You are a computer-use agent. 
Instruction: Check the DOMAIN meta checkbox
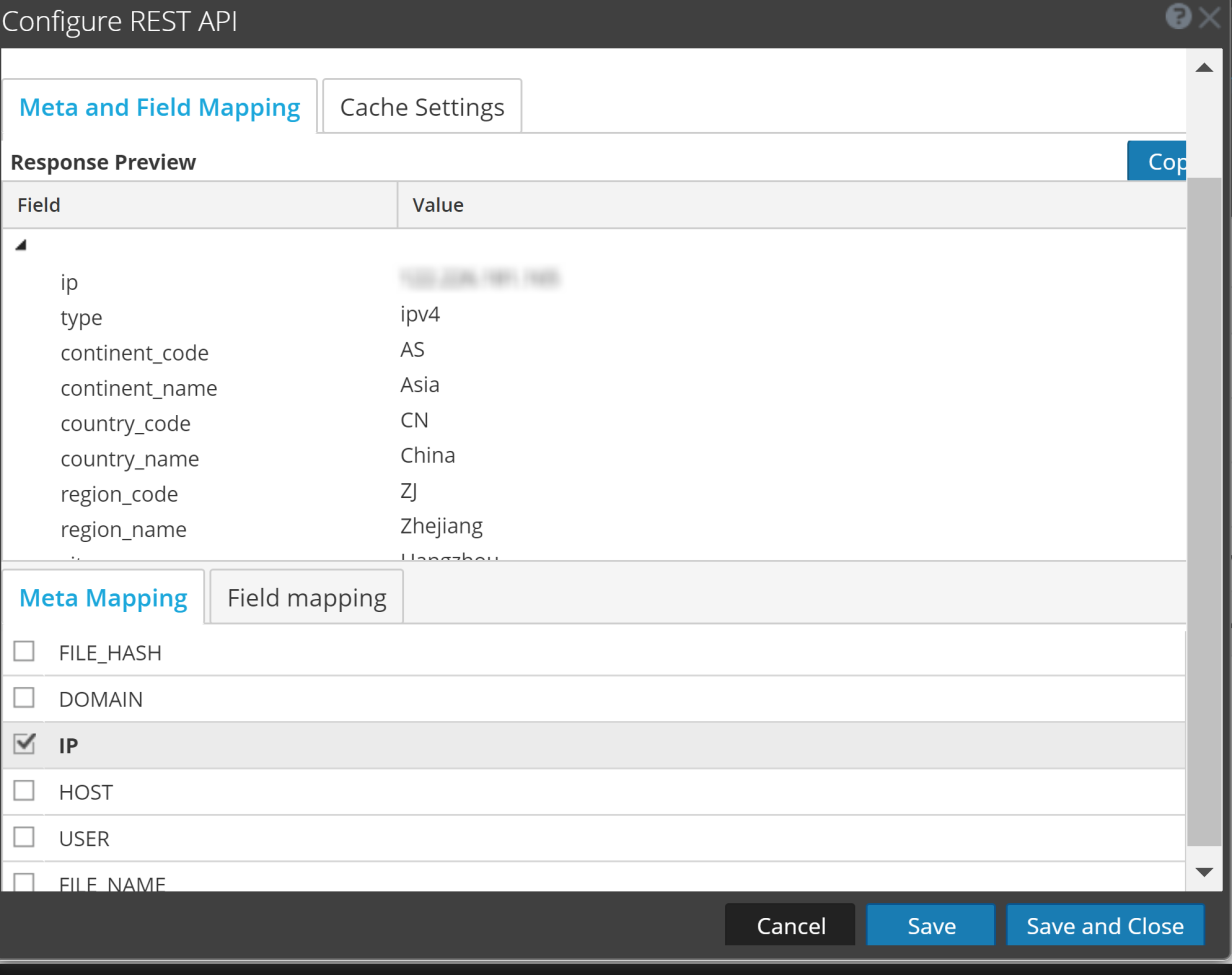(24, 698)
